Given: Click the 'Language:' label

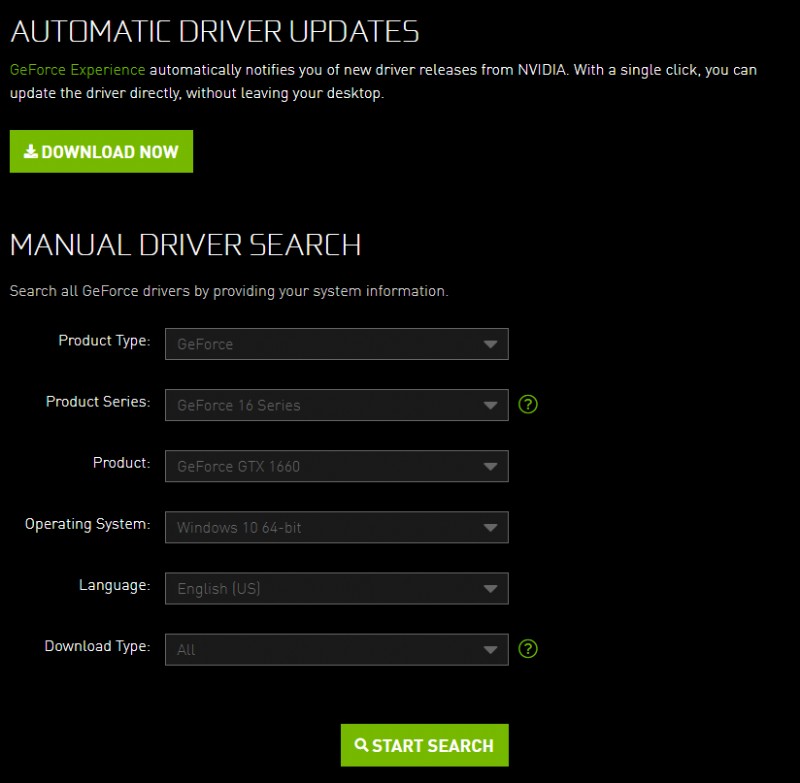Looking at the screenshot, I should click(114, 585).
